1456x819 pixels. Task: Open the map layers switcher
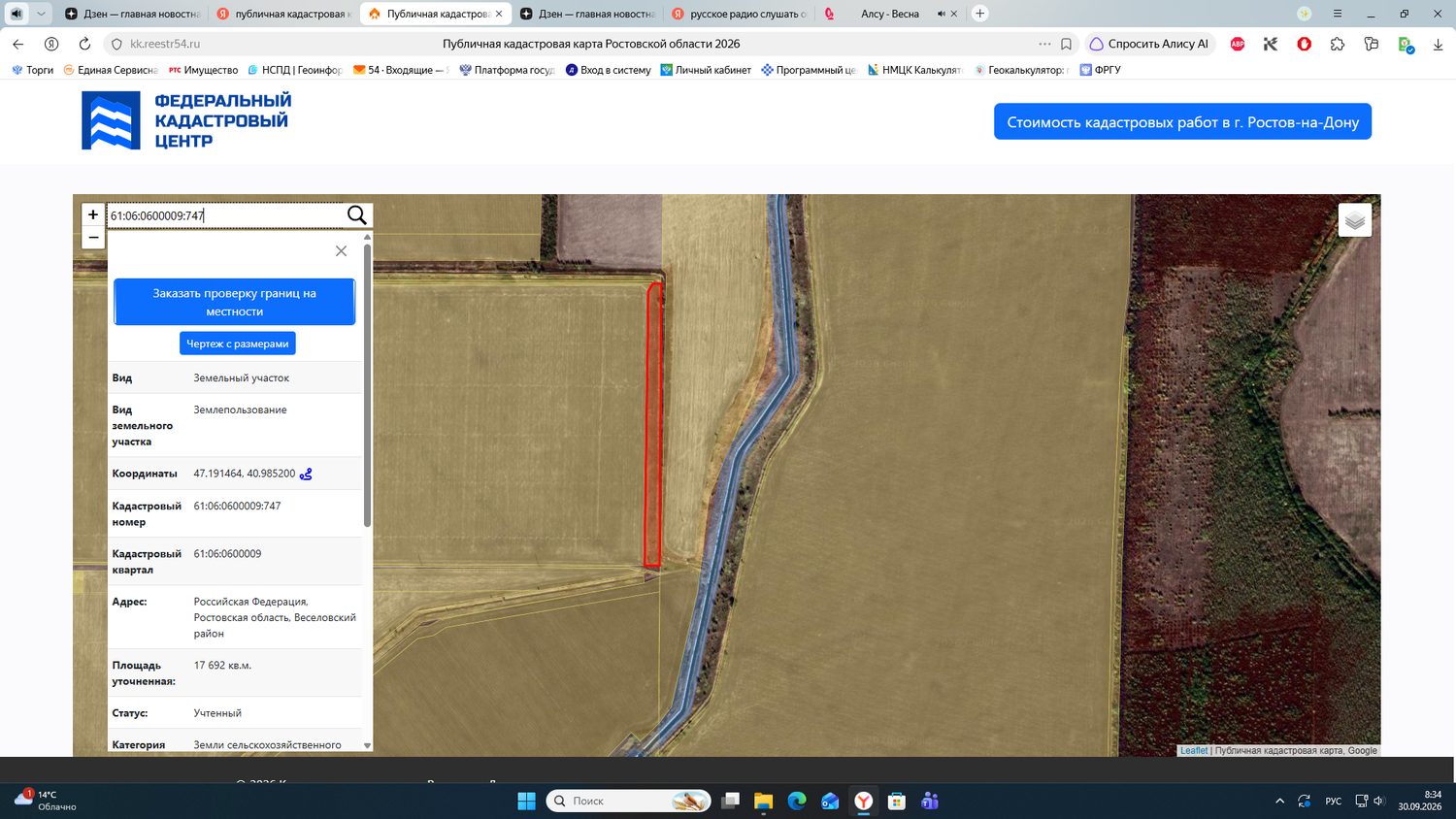coord(1355,220)
